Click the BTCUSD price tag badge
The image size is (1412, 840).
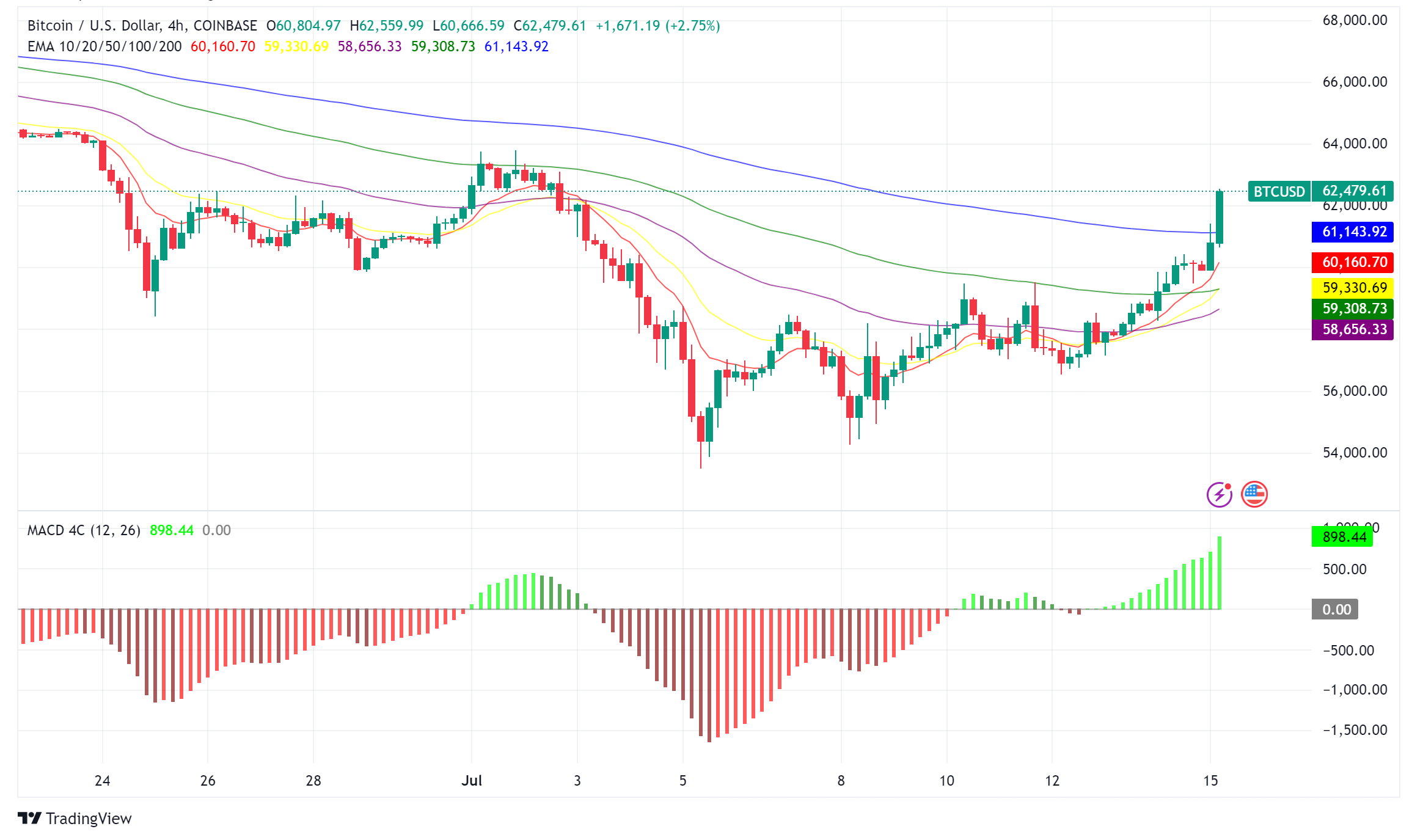click(x=1279, y=191)
